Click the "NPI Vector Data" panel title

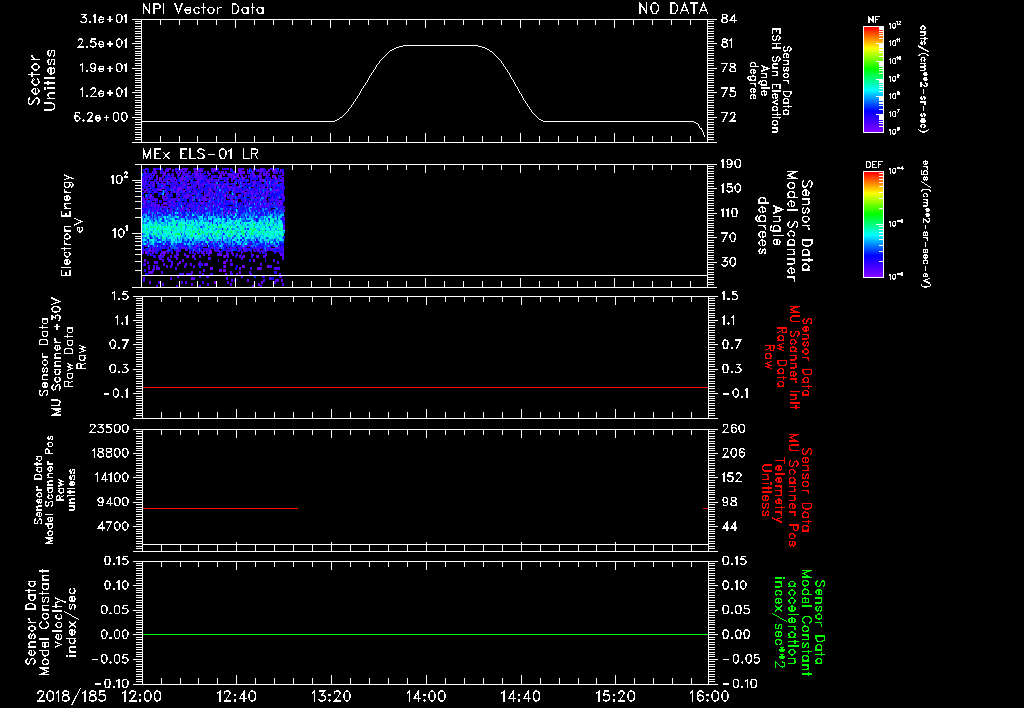pos(203,9)
